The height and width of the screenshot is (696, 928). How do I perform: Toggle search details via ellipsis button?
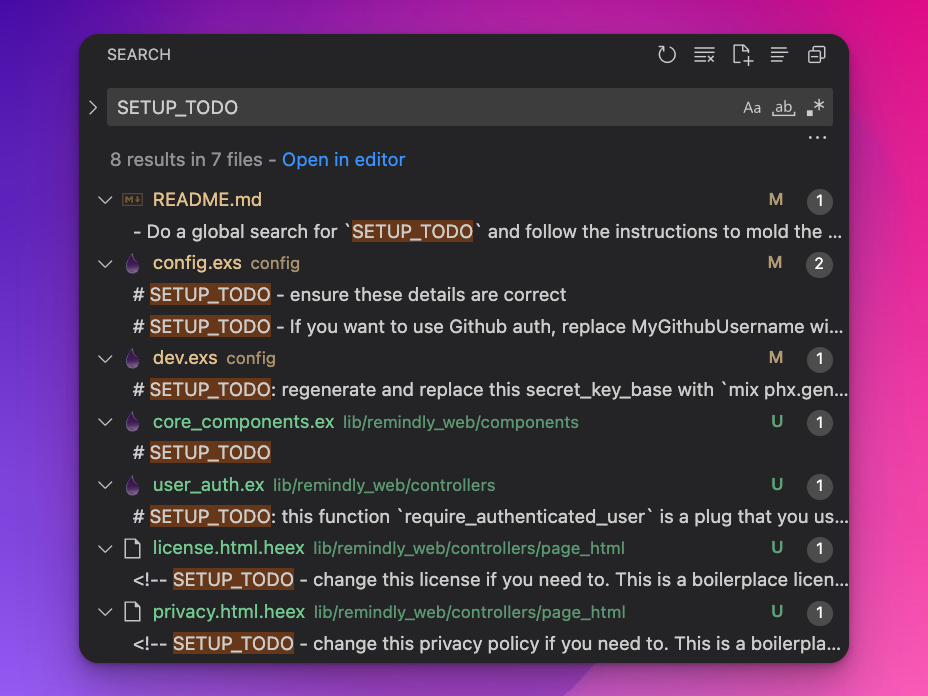[x=817, y=138]
